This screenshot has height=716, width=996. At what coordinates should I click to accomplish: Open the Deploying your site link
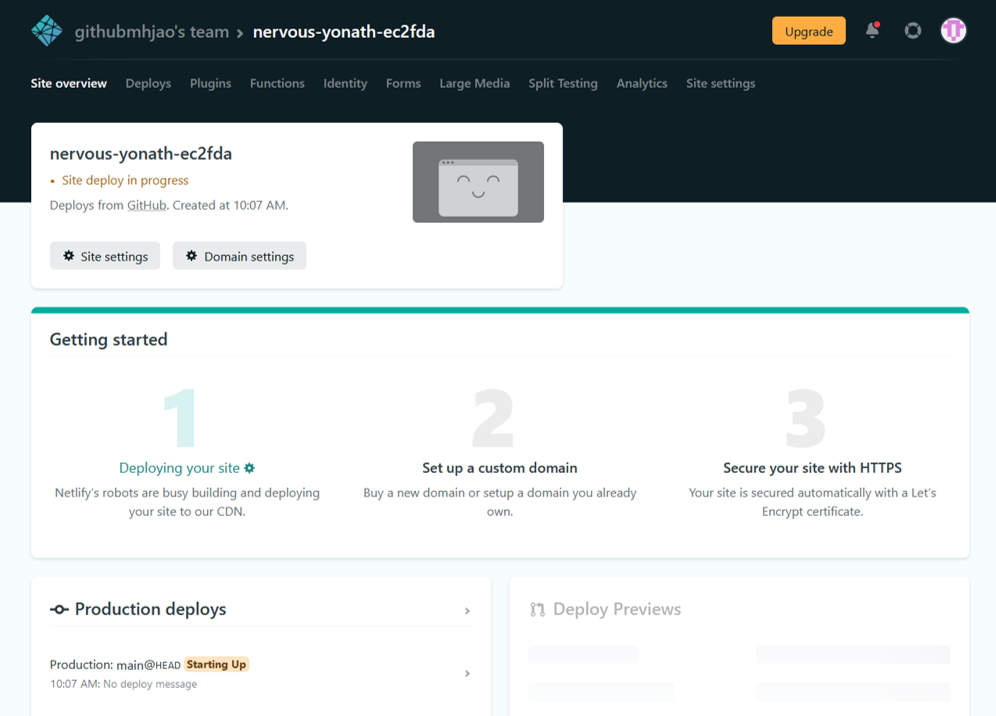tap(179, 468)
